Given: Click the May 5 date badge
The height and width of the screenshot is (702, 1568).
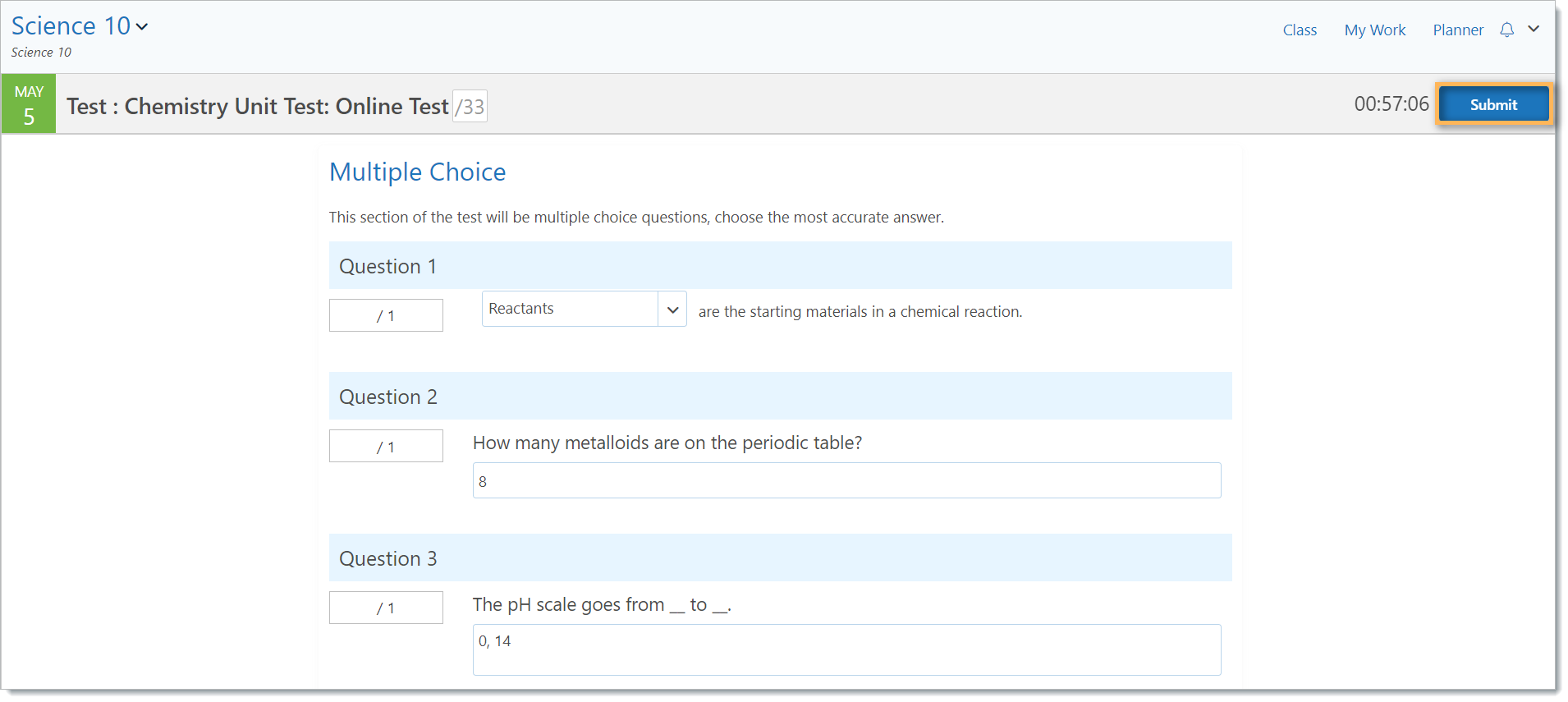Looking at the screenshot, I should pos(29,103).
